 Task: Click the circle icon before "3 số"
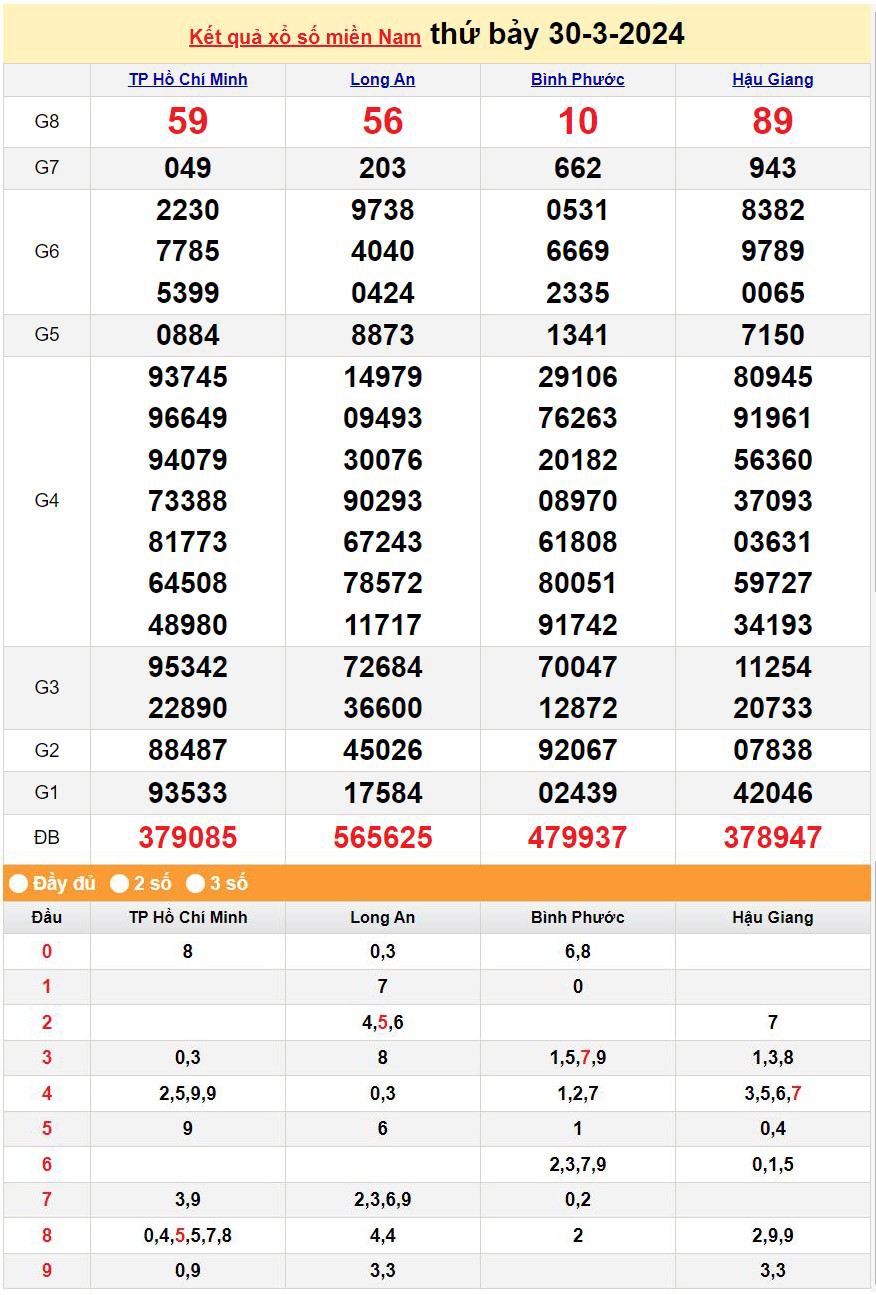click(193, 883)
